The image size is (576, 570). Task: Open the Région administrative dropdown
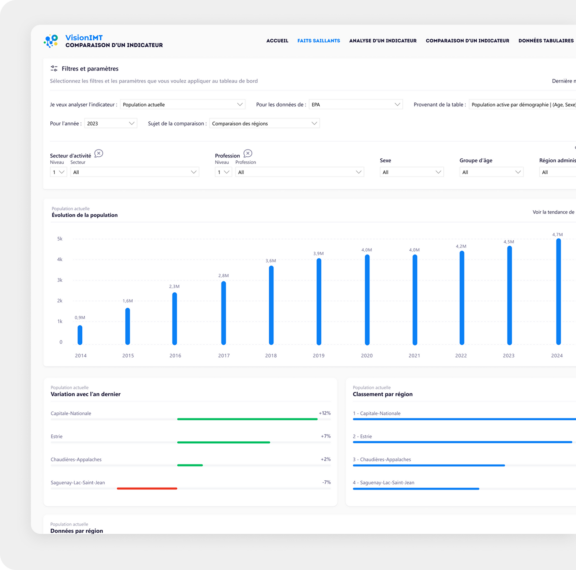click(x=558, y=172)
